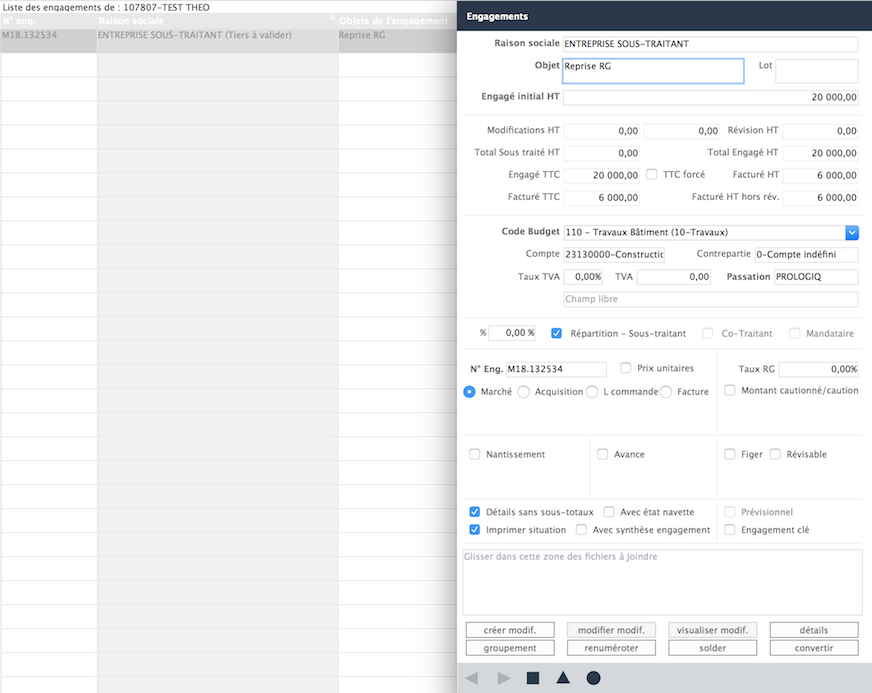Image resolution: width=872 pixels, height=693 pixels.
Task: Select the Acquisition radio button
Action: pos(523,392)
